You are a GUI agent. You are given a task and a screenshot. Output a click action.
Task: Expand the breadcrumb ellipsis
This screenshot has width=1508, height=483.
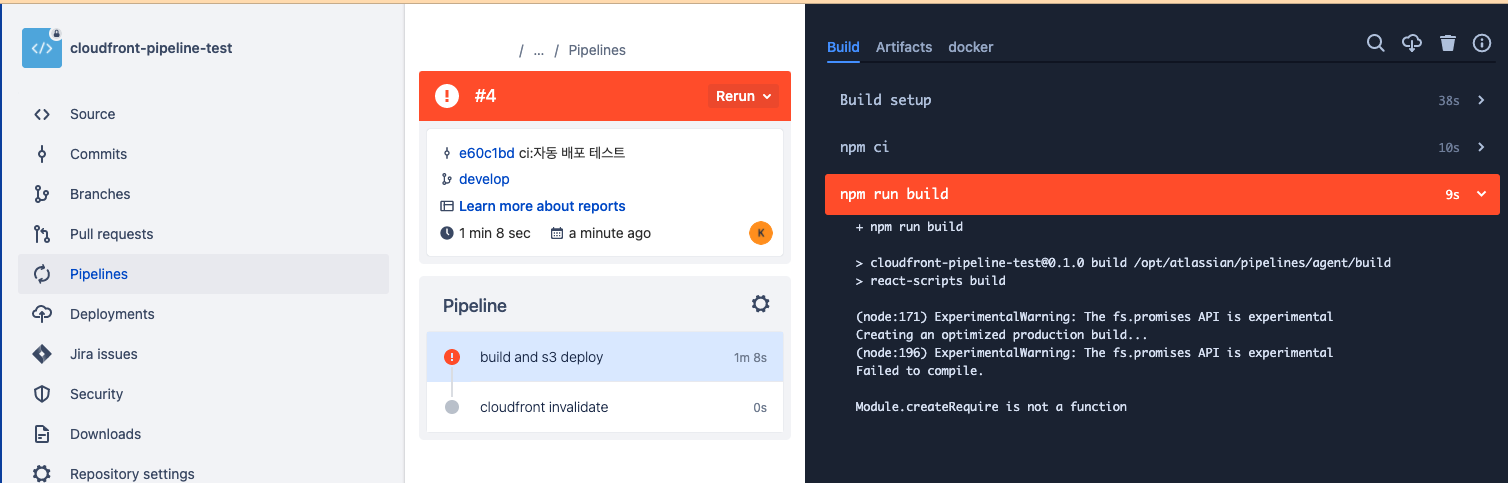tap(539, 50)
